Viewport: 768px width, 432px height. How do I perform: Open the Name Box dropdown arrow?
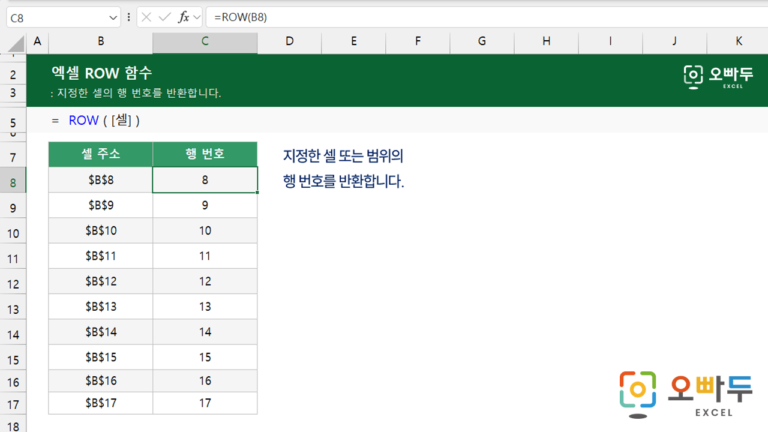pos(113,18)
